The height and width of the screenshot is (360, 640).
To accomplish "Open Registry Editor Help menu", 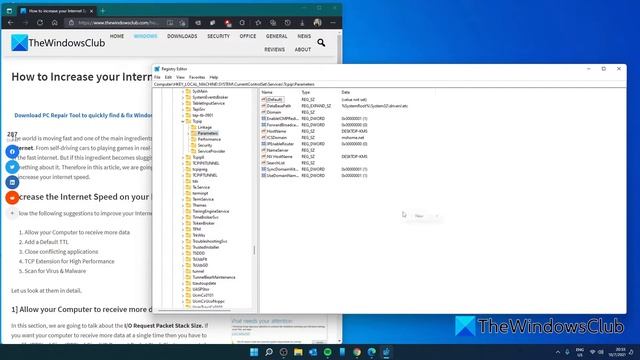I will point(213,77).
